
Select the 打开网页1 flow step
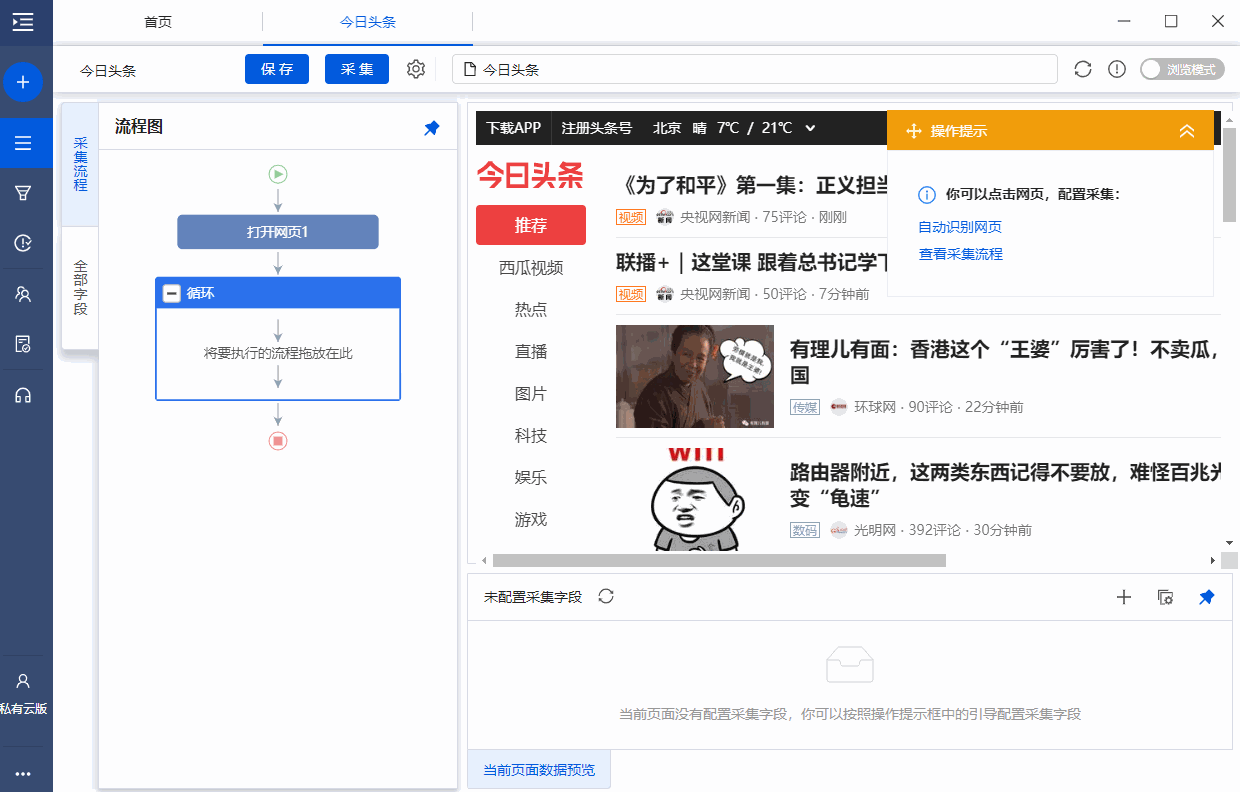[x=278, y=232]
